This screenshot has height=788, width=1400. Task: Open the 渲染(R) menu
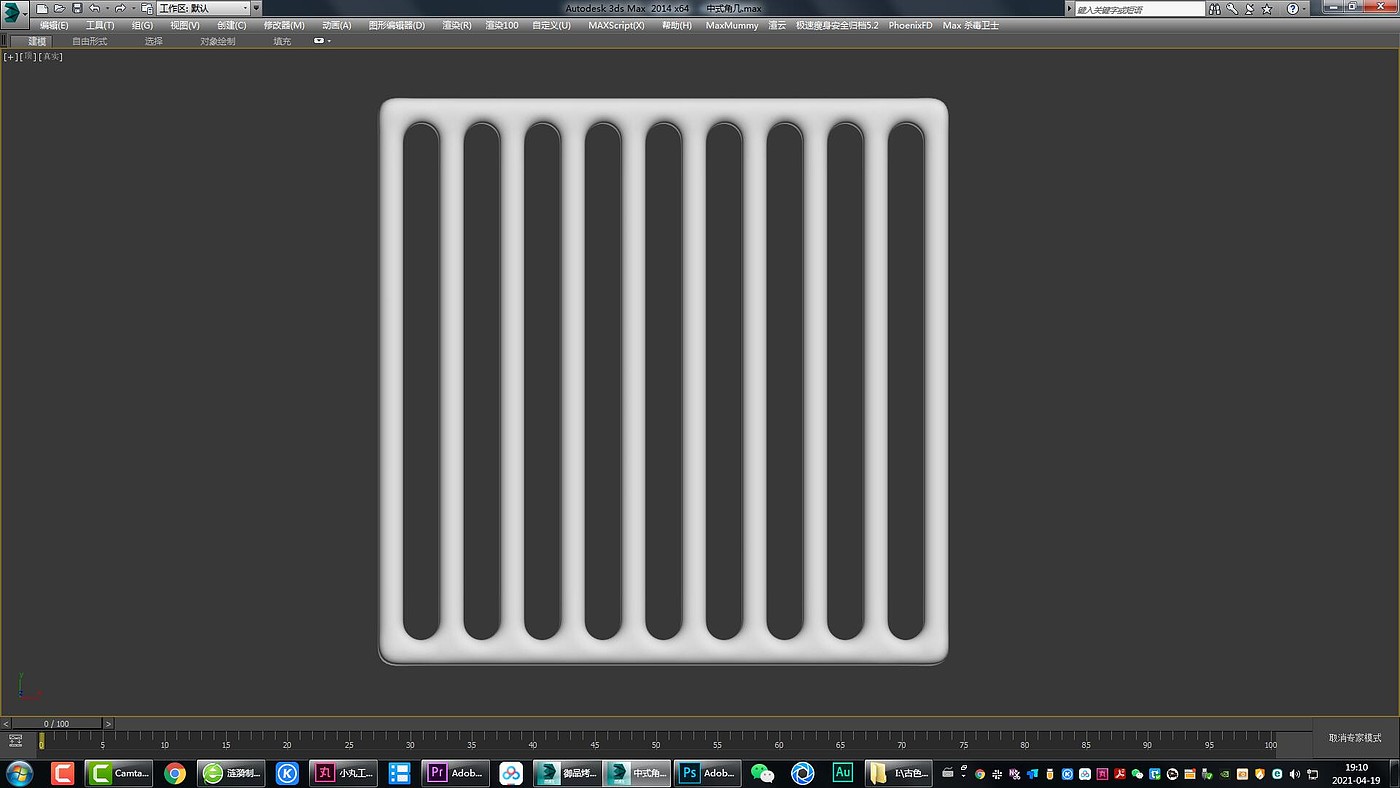[x=457, y=25]
